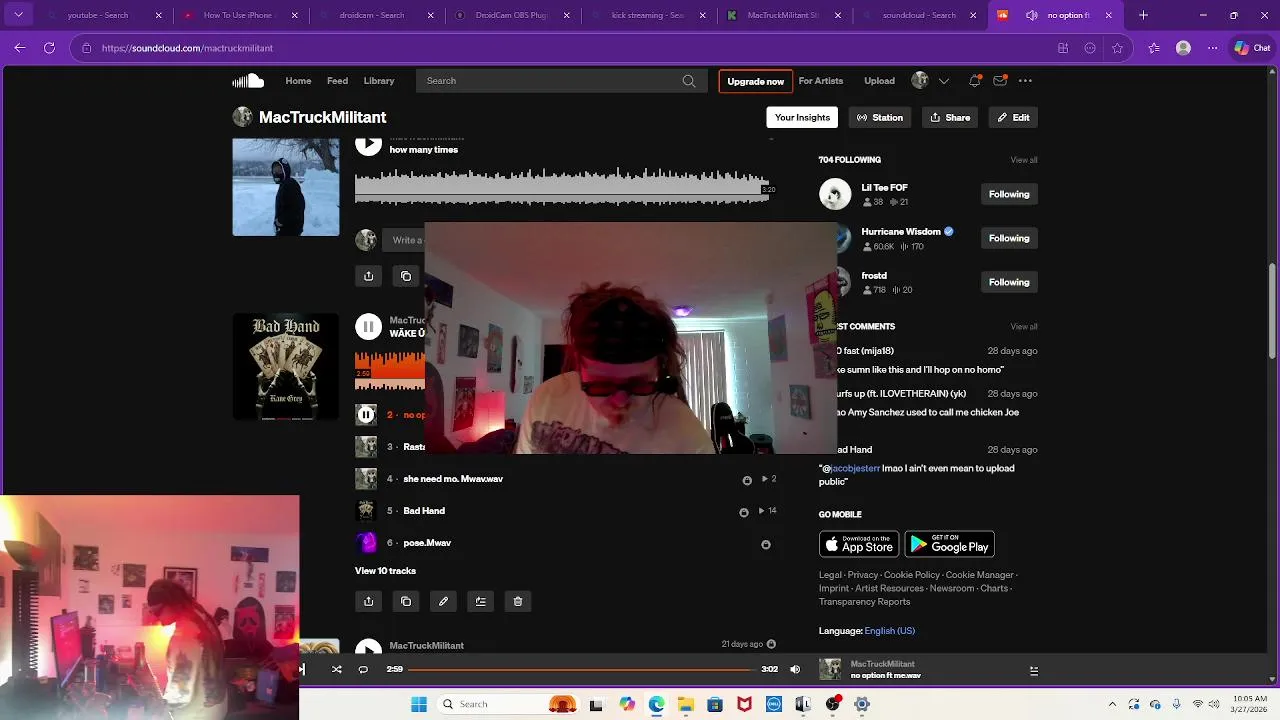
Task: Change language via English (US)
Action: tap(889, 631)
